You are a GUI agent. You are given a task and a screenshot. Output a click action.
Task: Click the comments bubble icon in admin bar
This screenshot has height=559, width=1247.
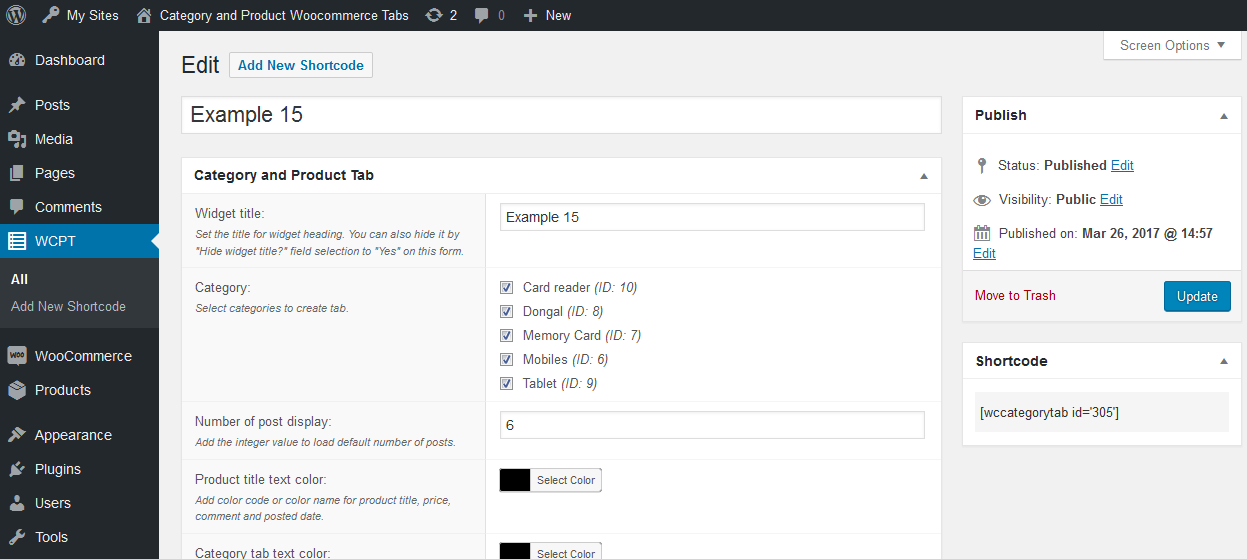482,15
